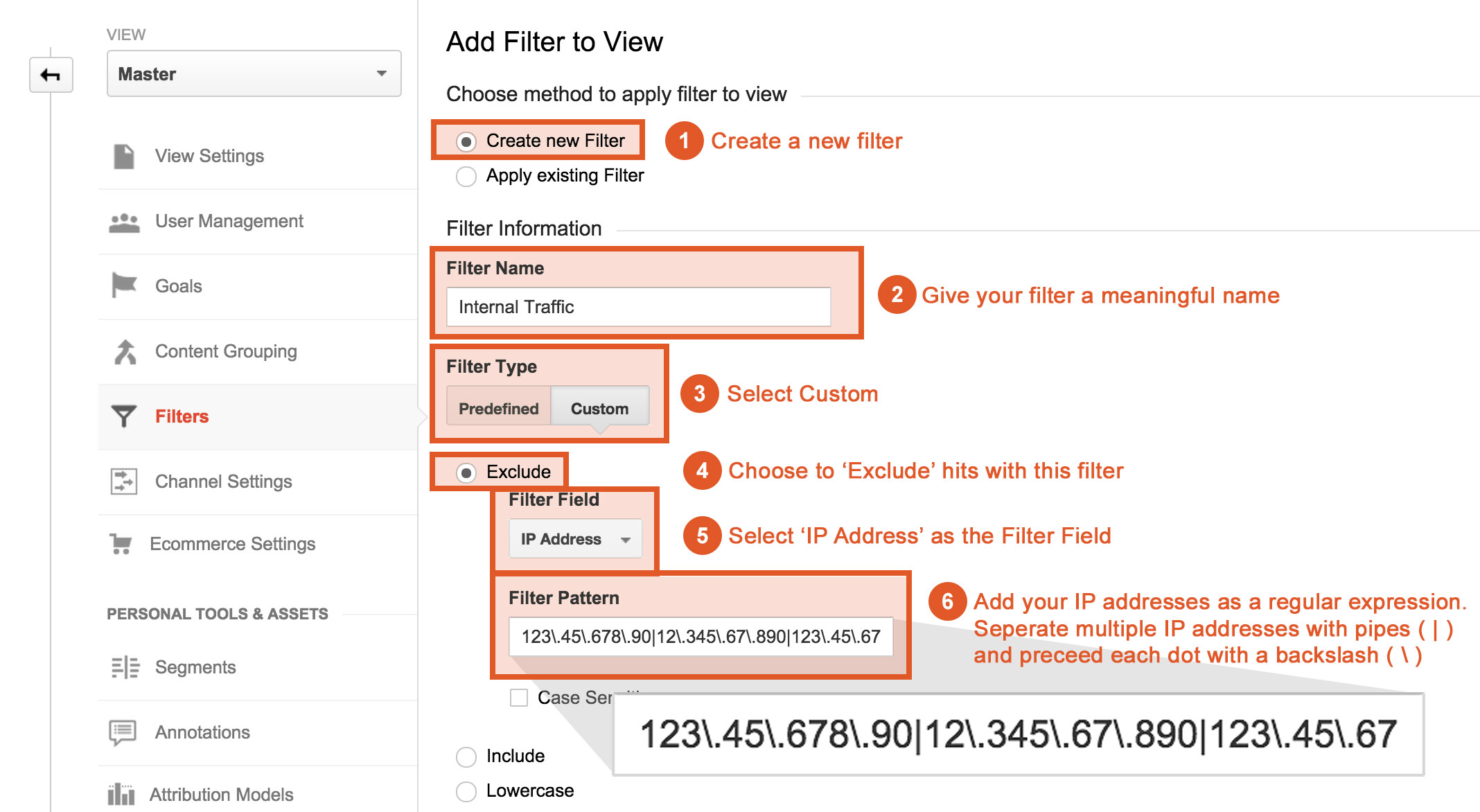The width and height of the screenshot is (1480, 812).
Task: Expand the IP Address Filter Field dropdown
Action: pos(575,539)
